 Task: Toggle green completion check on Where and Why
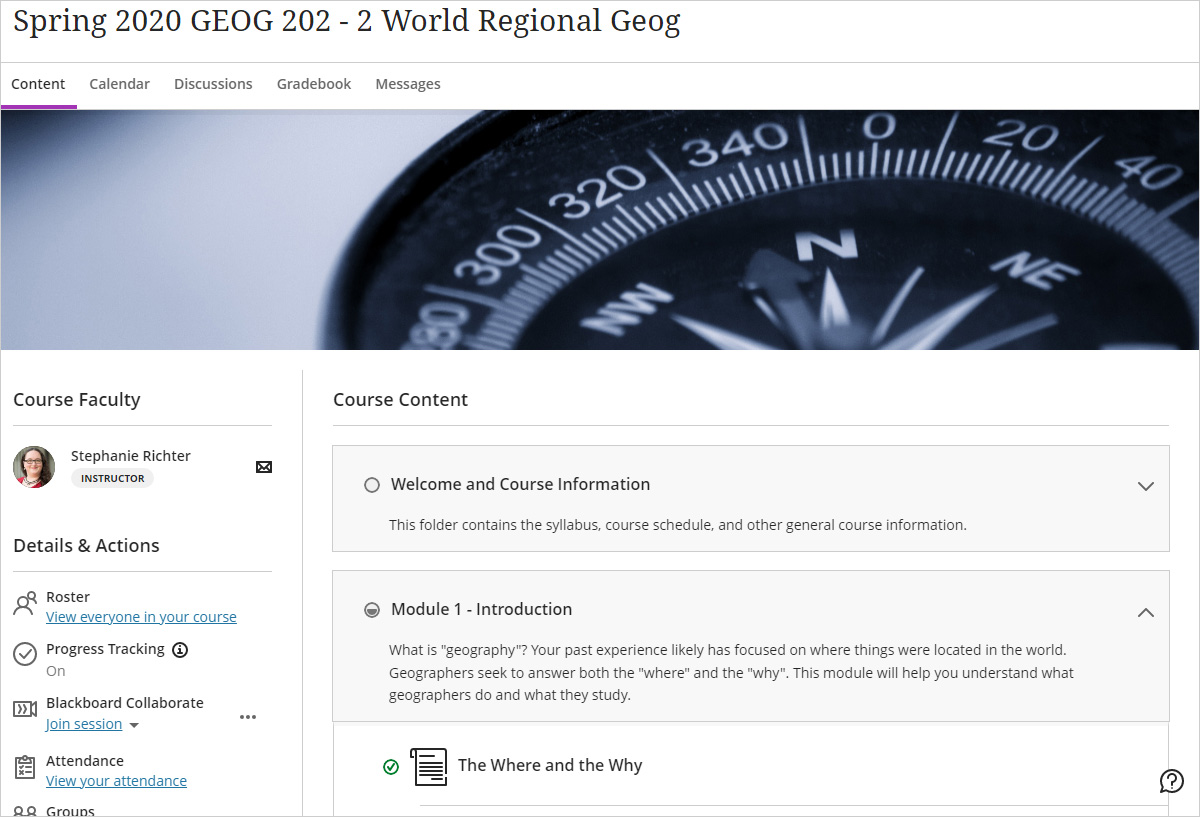(x=391, y=767)
